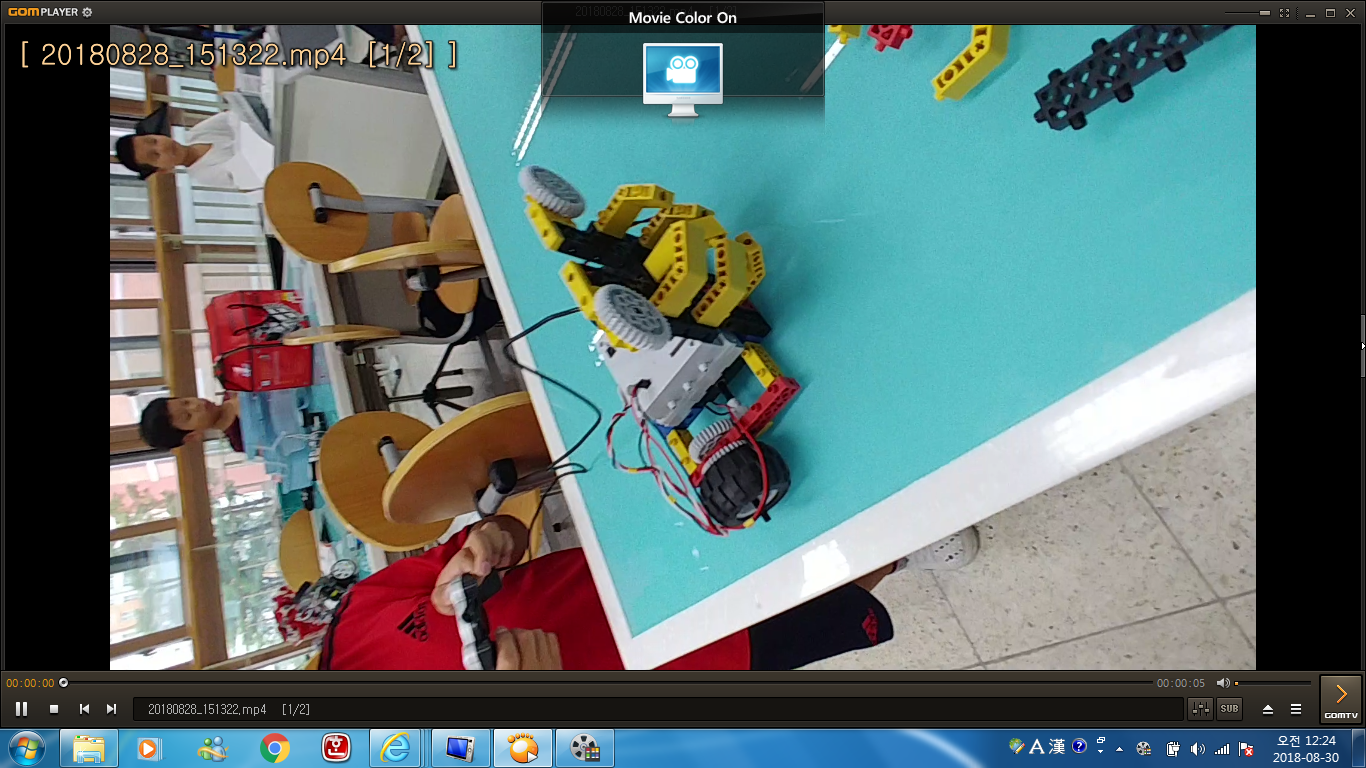The image size is (1366, 768).
Task: Launch Google Chrome from the taskbar
Action: 274,748
